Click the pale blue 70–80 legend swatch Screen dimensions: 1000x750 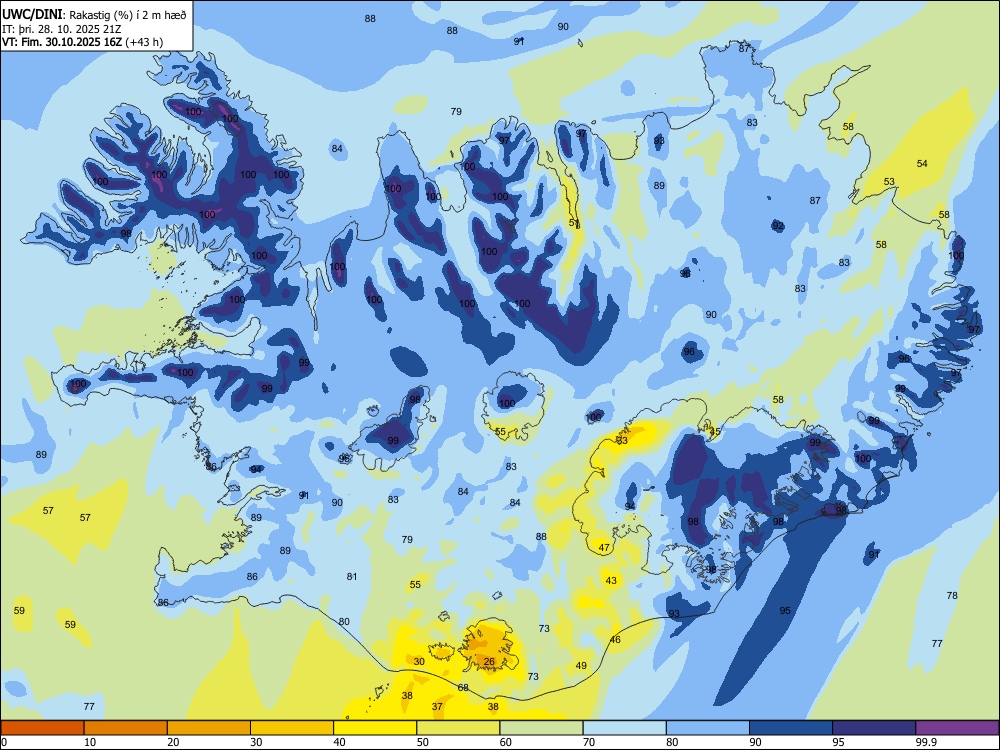point(624,728)
